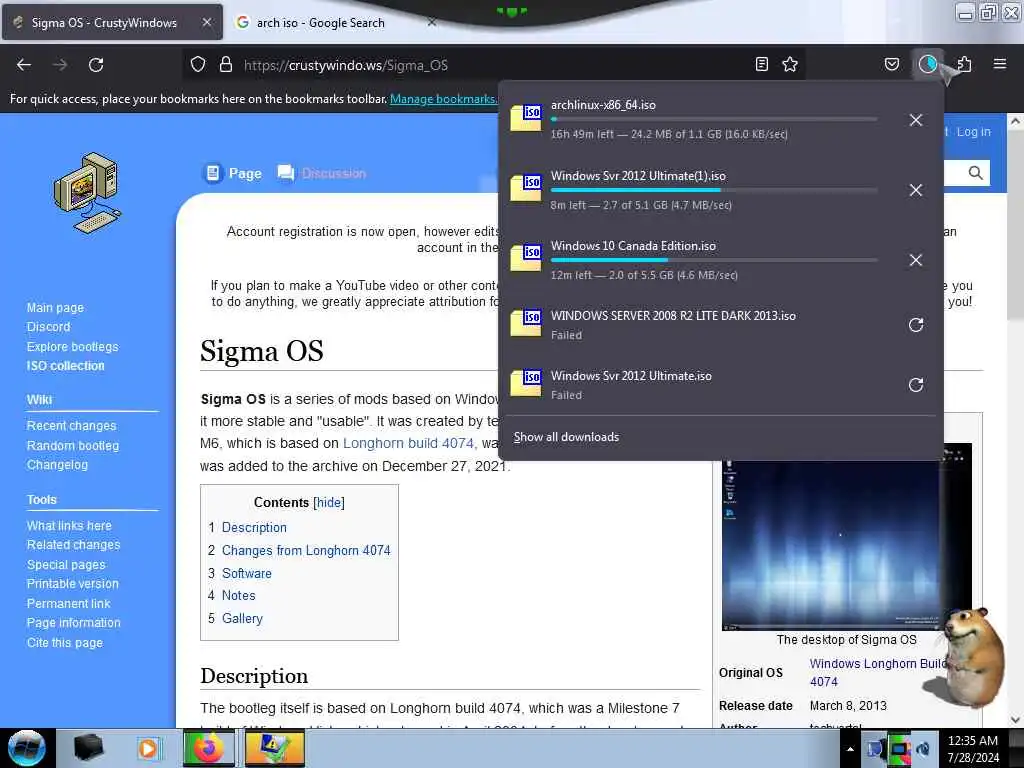1024x768 pixels.
Task: Open Permanent link in Tools
Action: click(x=69, y=603)
